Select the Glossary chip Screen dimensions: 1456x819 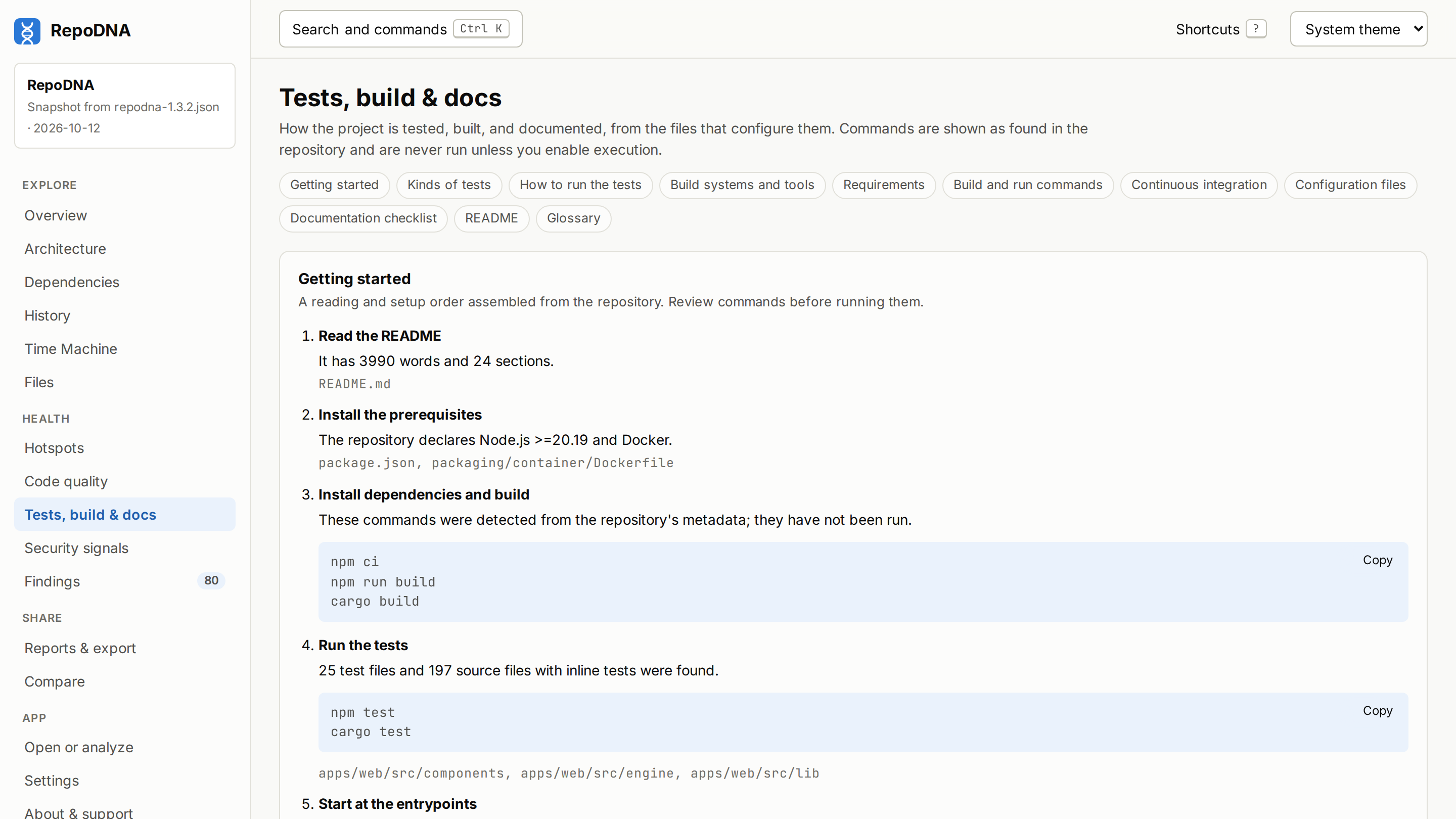pos(573,218)
